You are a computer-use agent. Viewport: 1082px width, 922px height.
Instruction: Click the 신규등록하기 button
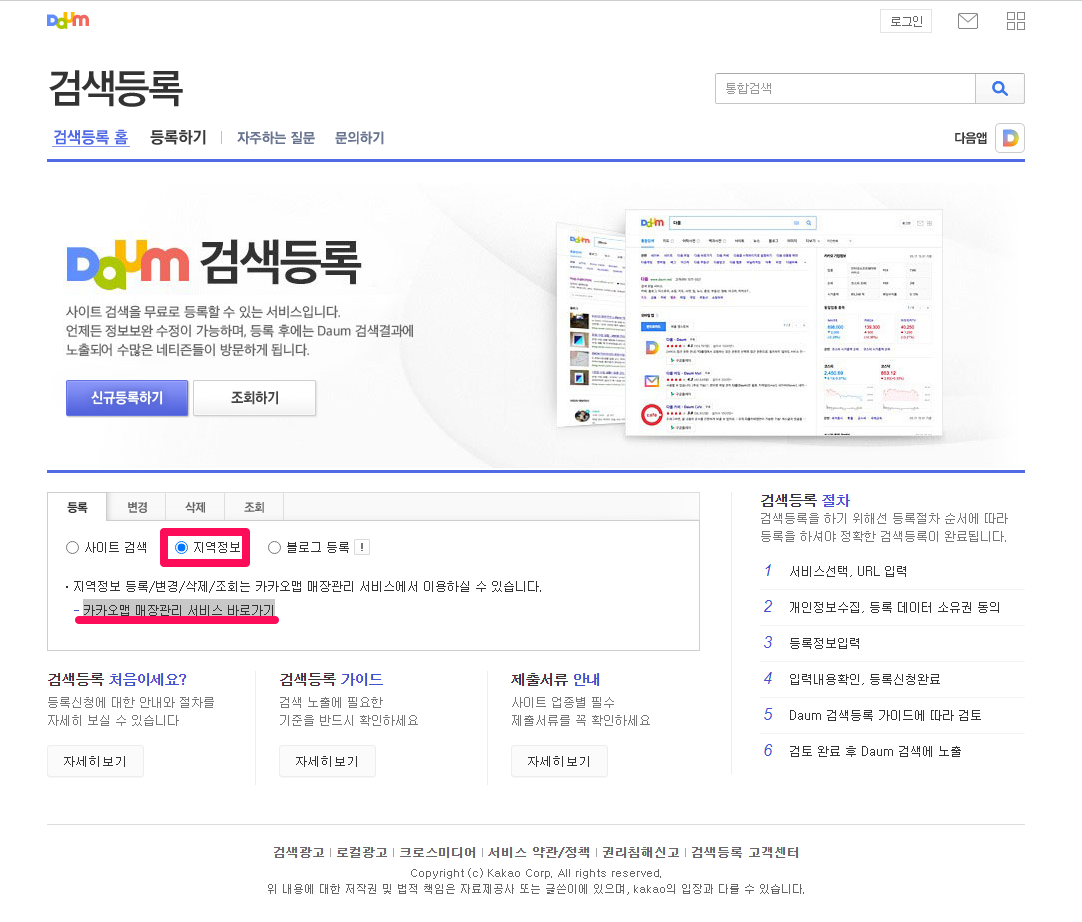(126, 397)
